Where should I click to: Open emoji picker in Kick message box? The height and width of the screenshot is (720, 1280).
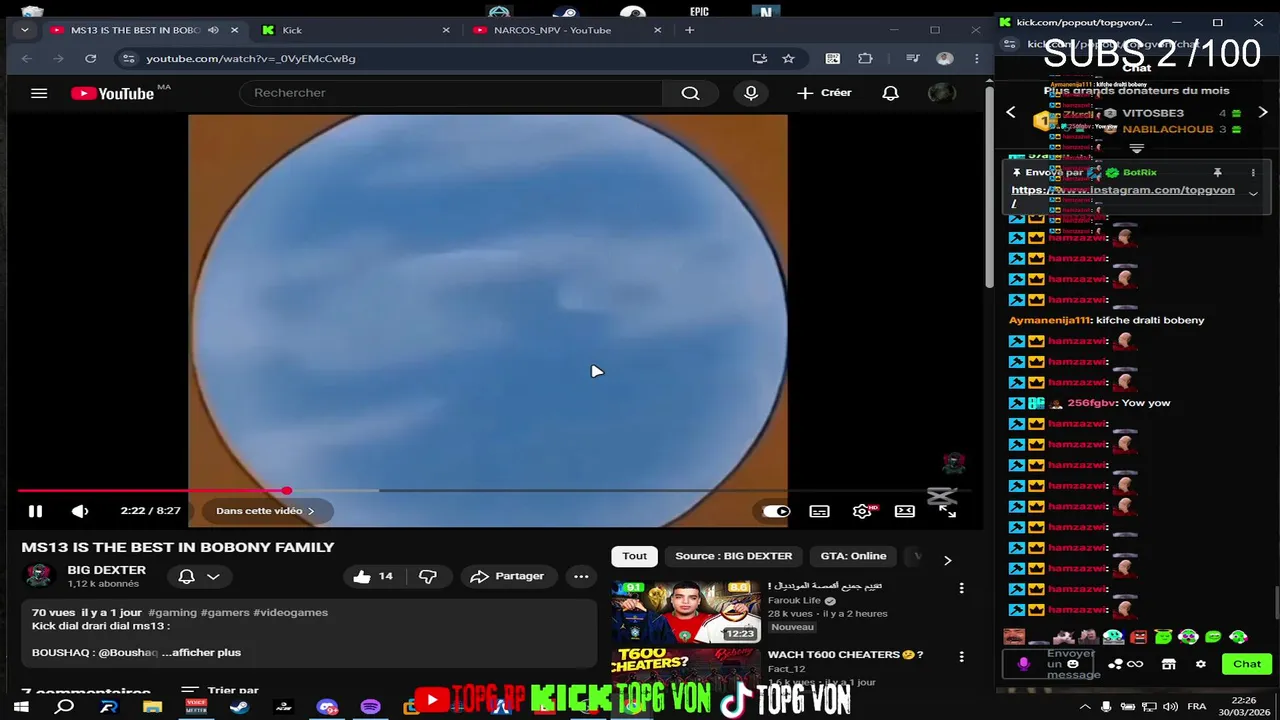[x=1073, y=664]
